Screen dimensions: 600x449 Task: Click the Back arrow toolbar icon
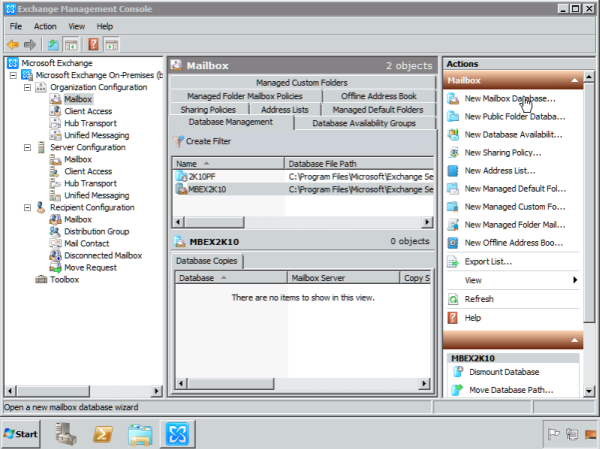13,45
